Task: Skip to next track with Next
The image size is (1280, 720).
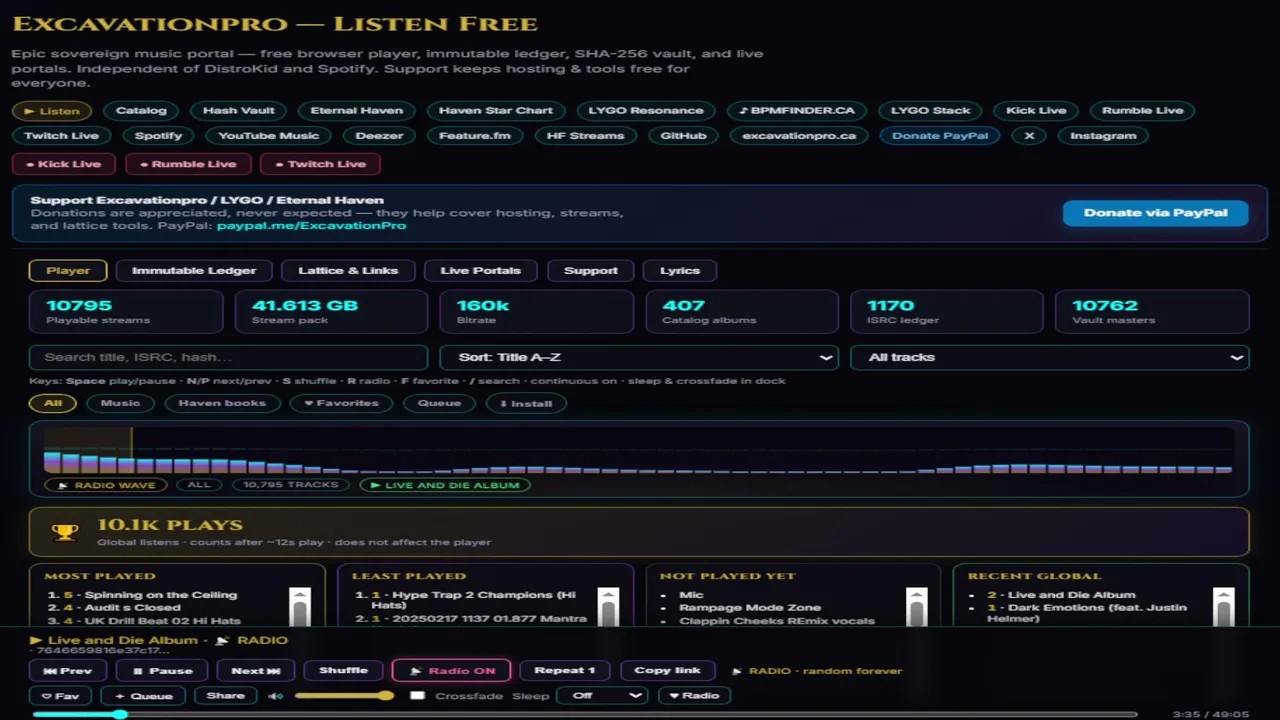Action: click(256, 671)
